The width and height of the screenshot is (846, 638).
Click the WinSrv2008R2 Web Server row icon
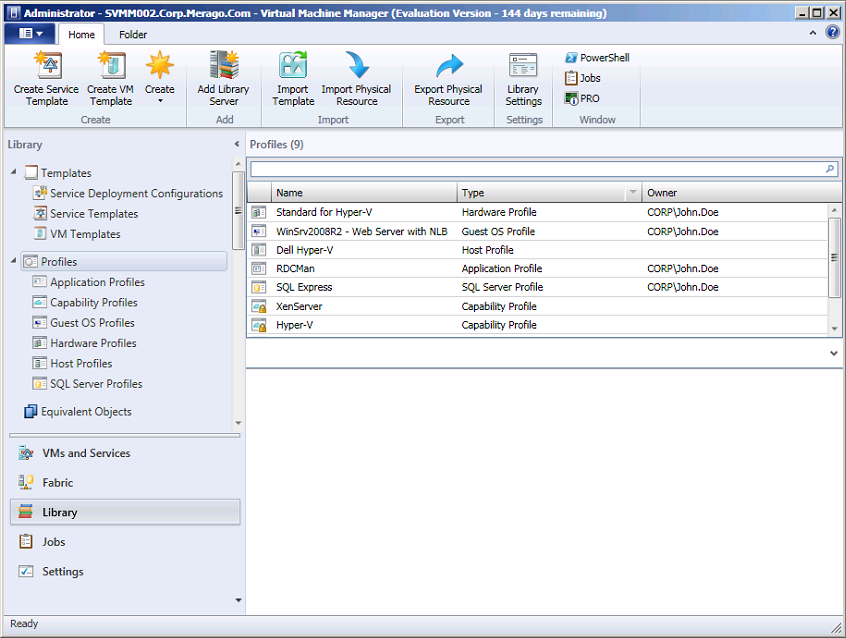tap(259, 232)
